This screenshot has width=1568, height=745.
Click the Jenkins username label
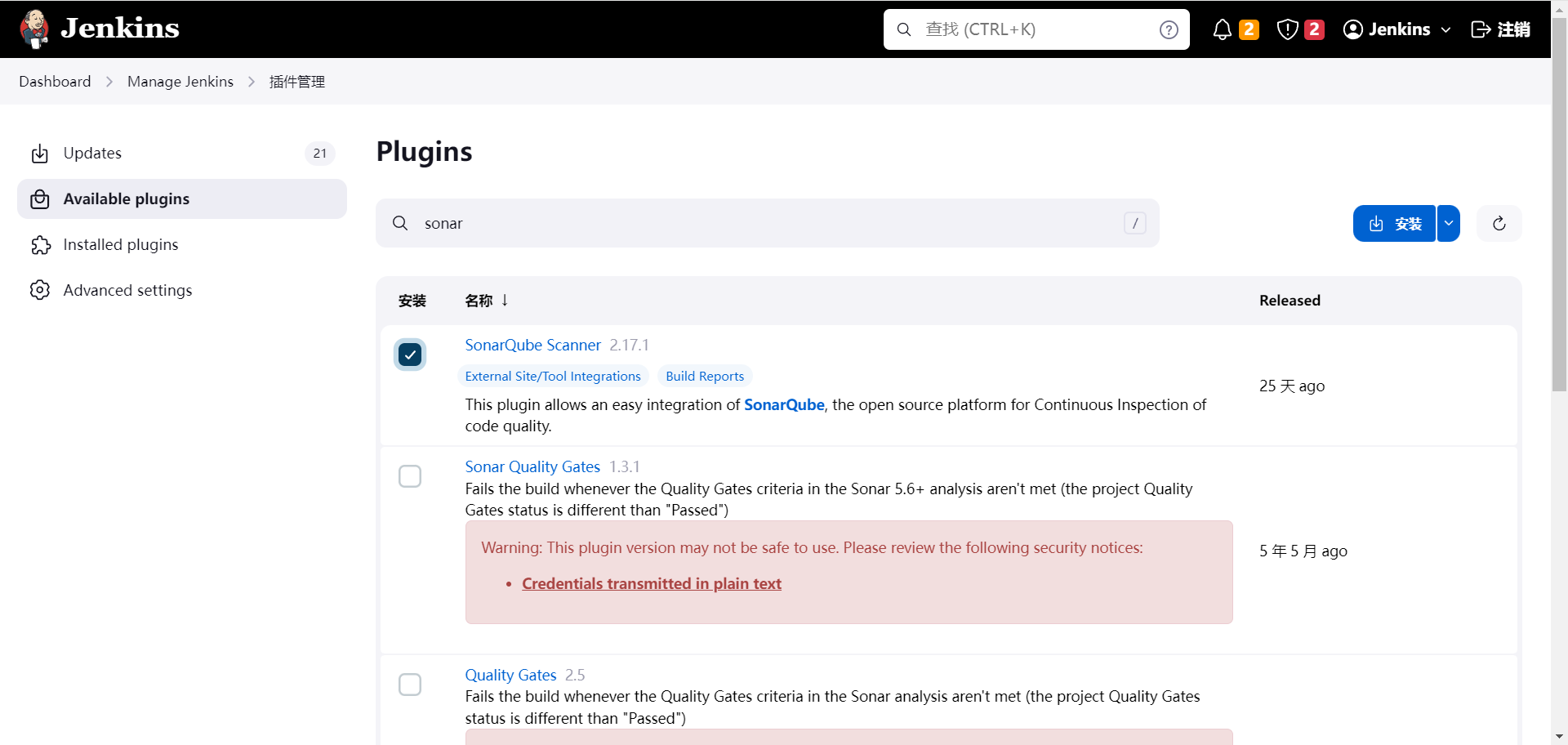coord(1399,29)
